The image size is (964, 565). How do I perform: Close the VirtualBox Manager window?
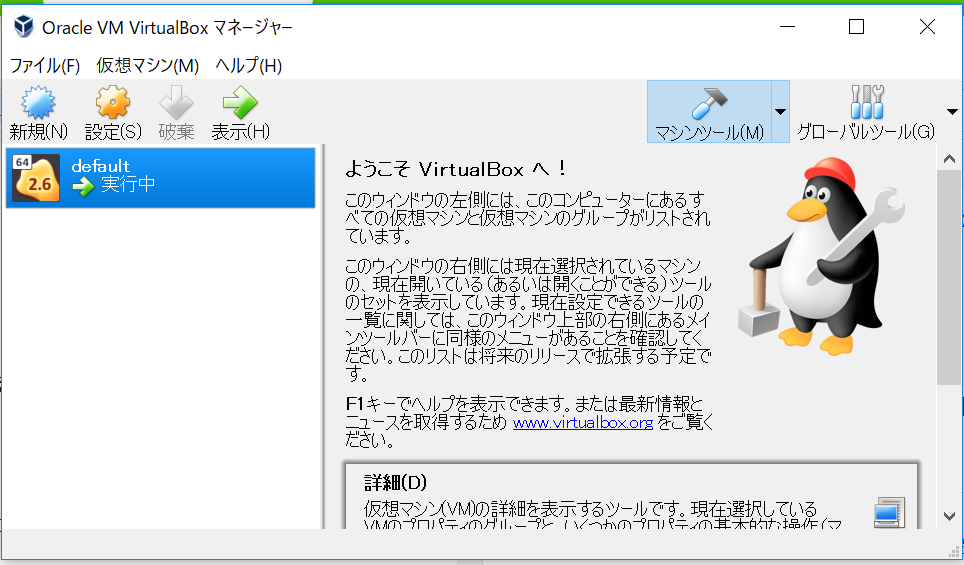[x=927, y=26]
